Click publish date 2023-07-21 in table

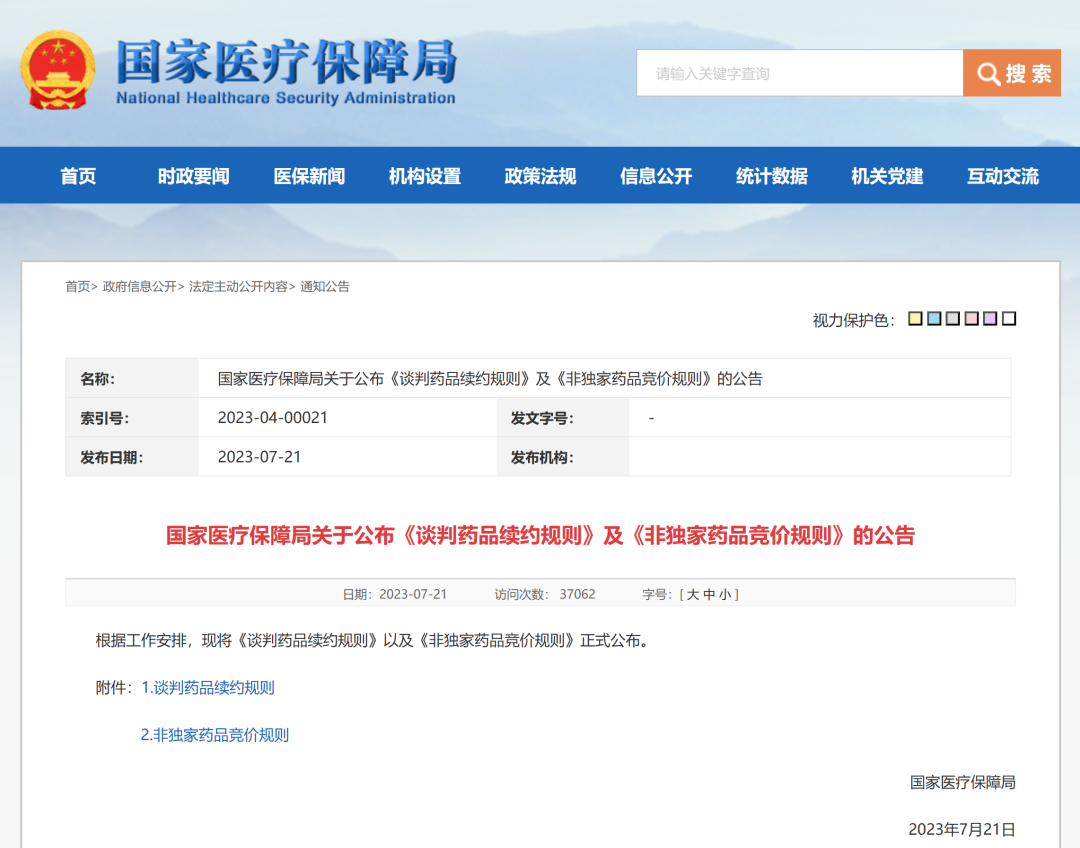tap(260, 457)
